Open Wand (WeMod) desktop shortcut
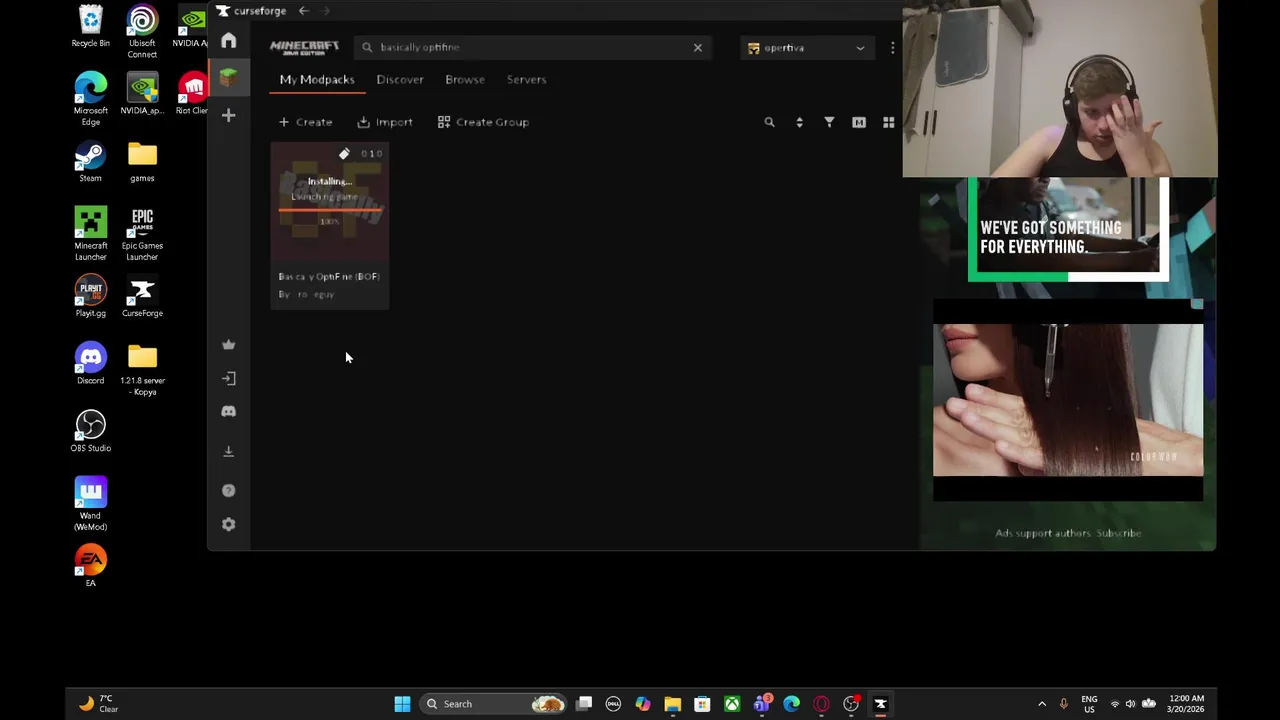This screenshot has width=1280, height=720. (90, 504)
